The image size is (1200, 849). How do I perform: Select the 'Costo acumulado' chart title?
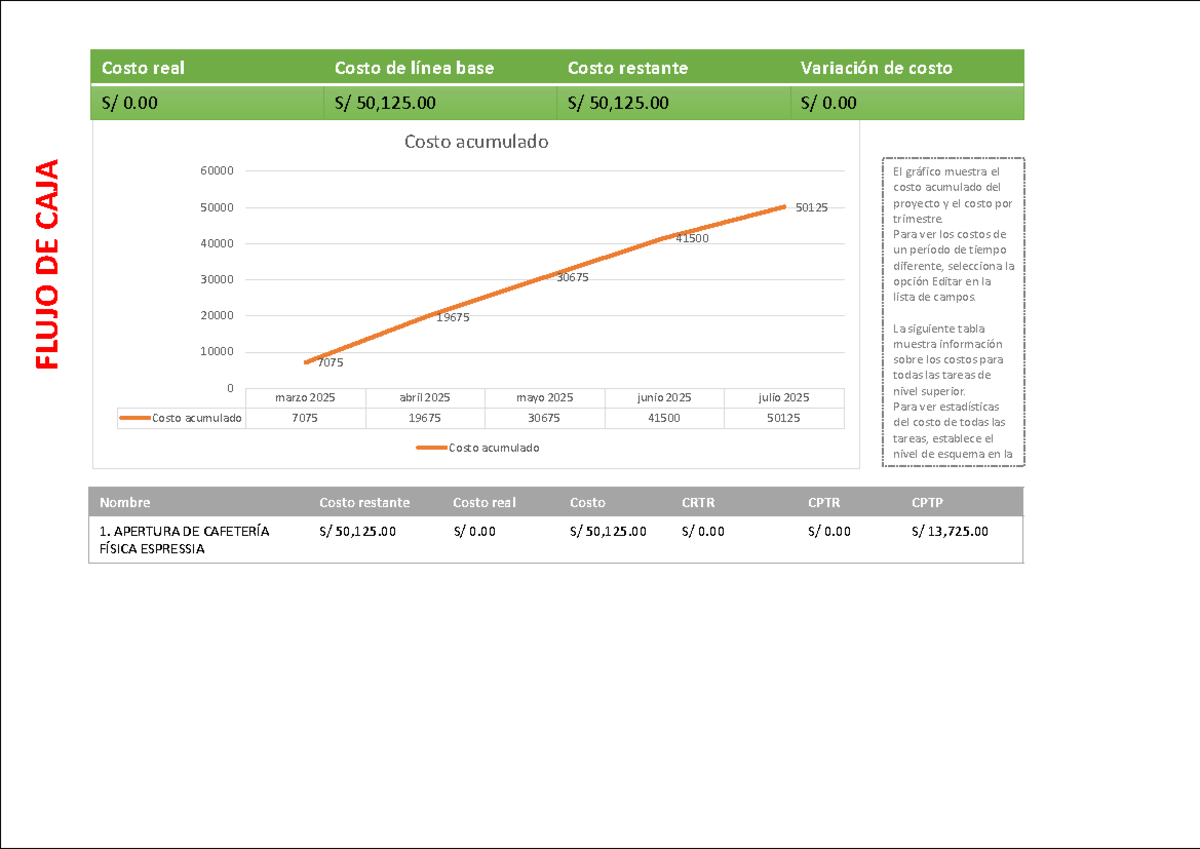(476, 142)
